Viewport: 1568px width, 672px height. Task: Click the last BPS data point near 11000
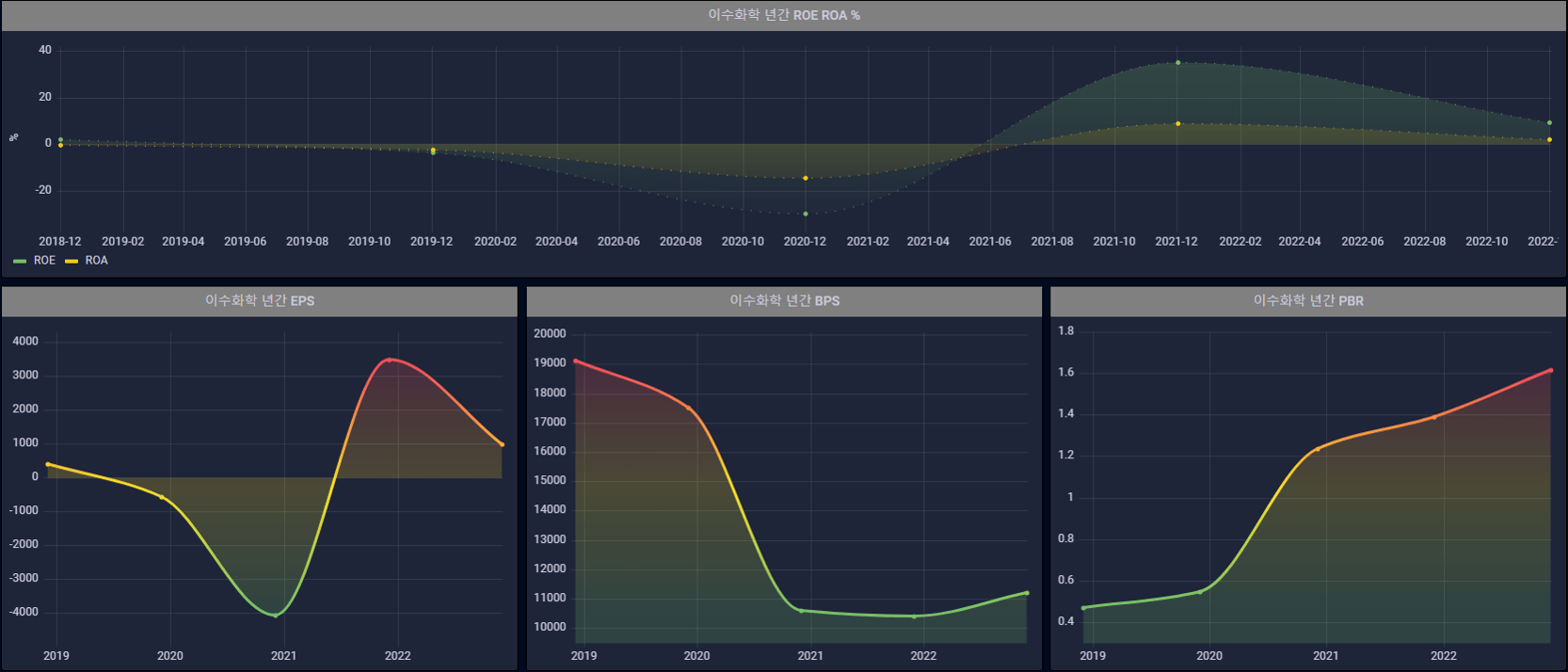[1027, 593]
